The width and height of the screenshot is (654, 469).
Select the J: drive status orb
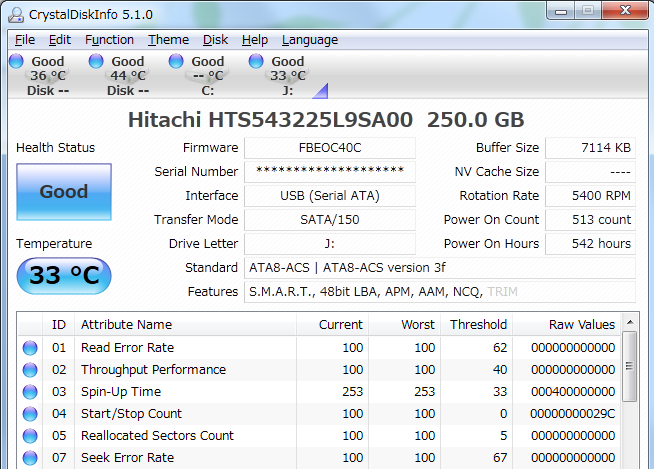pyautogui.click(x=256, y=61)
